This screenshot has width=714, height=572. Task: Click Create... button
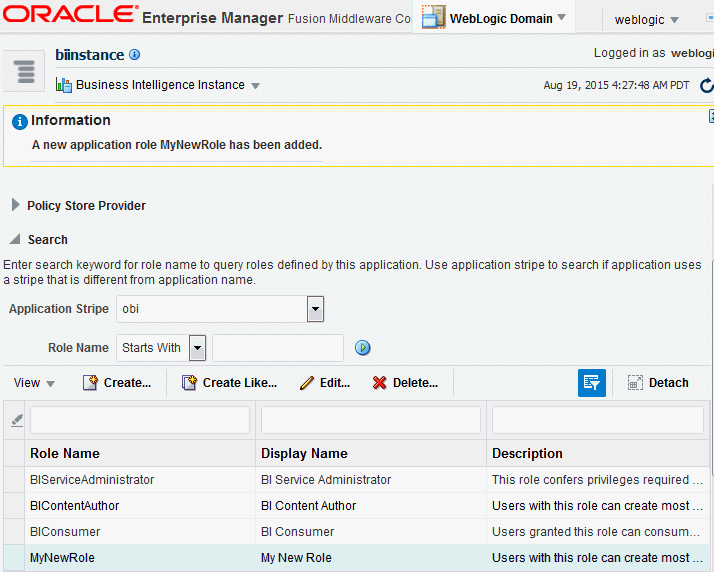[x=117, y=383]
